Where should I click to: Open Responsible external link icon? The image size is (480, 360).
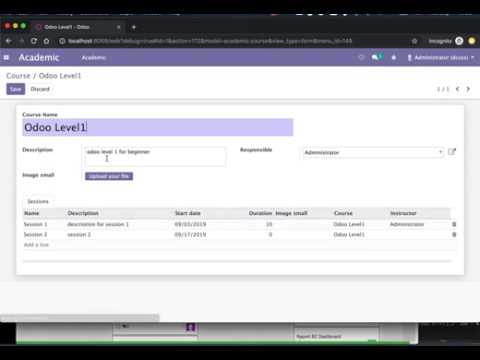pyautogui.click(x=452, y=152)
